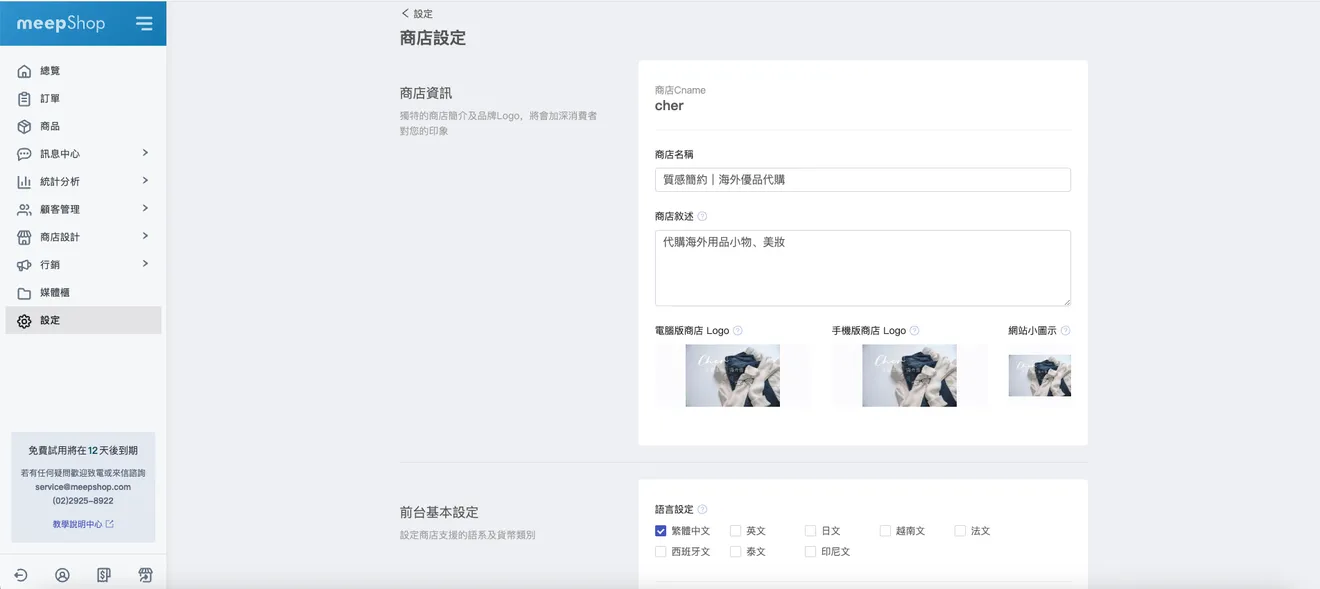This screenshot has width=1320, height=589.
Task: Click the clipboard icon beside 訂單
Action: tap(24, 99)
